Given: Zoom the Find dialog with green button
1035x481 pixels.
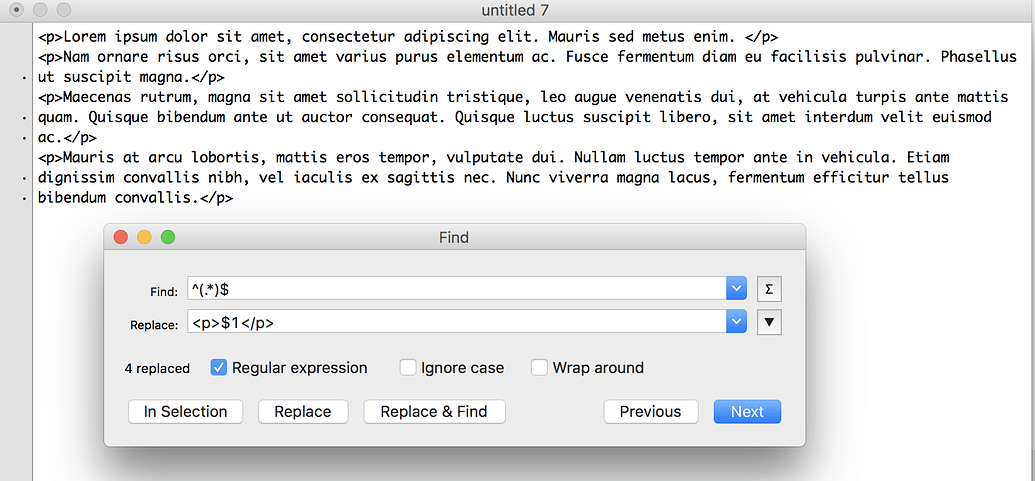Looking at the screenshot, I should (x=168, y=237).
